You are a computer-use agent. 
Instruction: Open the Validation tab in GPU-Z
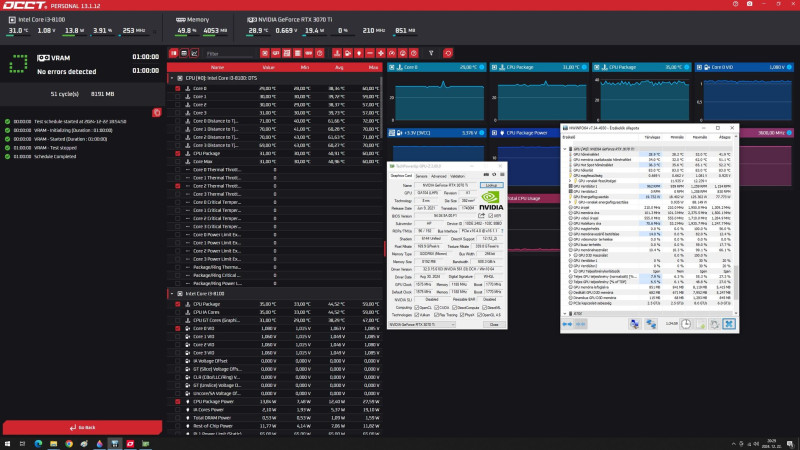(458, 176)
